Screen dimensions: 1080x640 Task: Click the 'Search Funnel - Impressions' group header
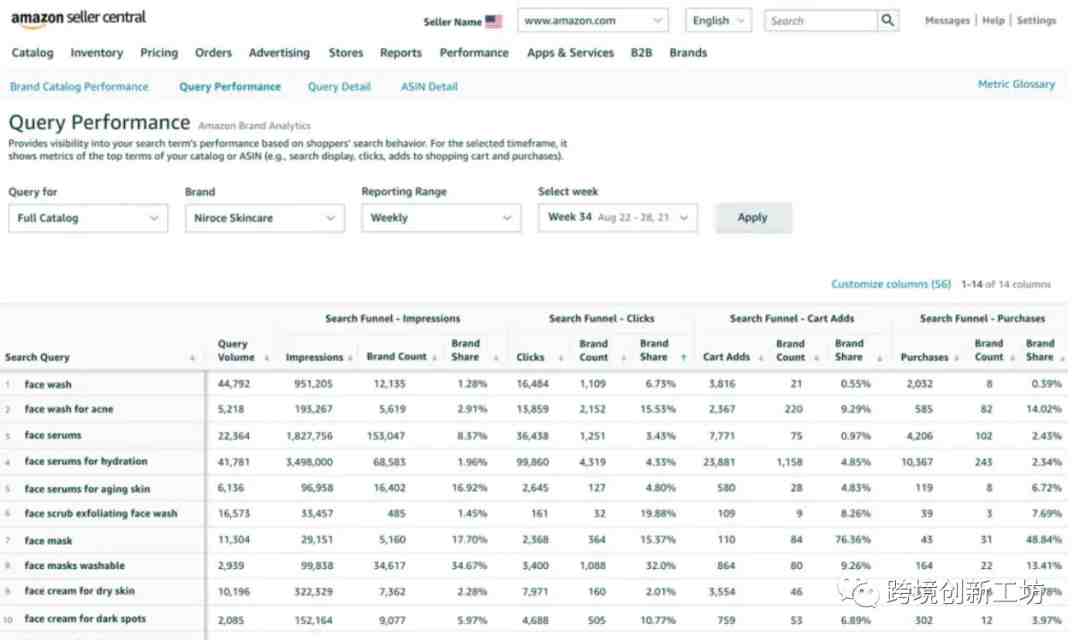(x=393, y=319)
